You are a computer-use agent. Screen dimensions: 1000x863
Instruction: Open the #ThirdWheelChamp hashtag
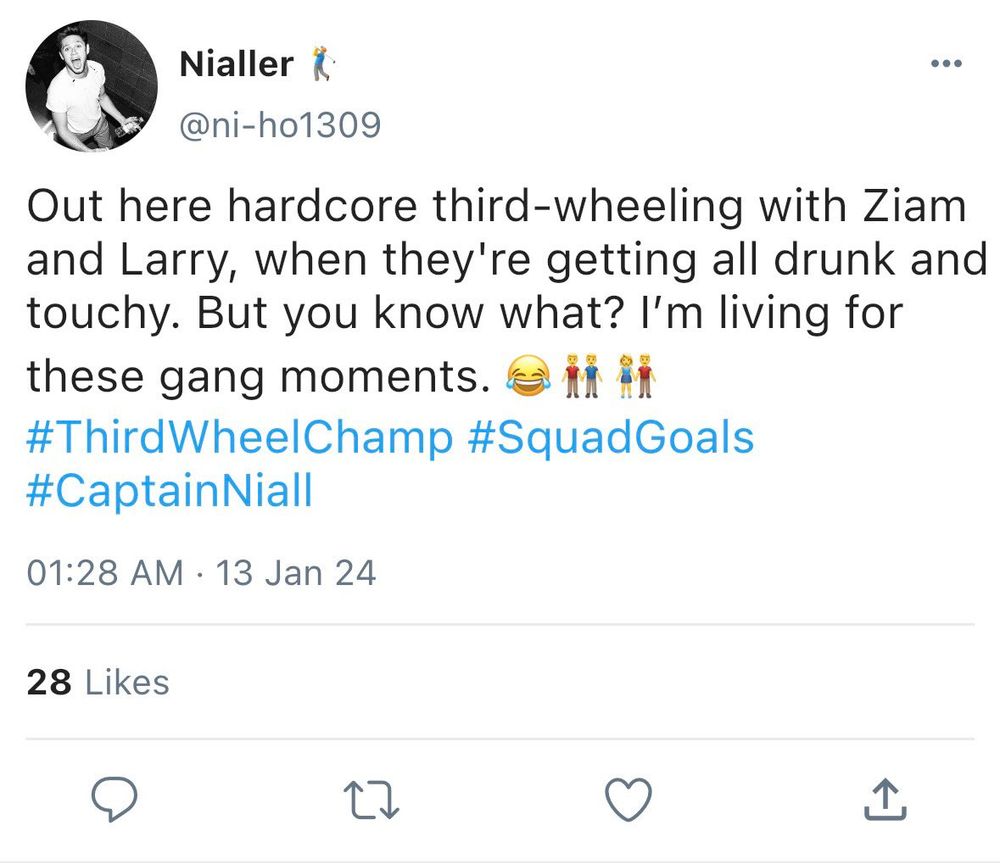tap(239, 437)
